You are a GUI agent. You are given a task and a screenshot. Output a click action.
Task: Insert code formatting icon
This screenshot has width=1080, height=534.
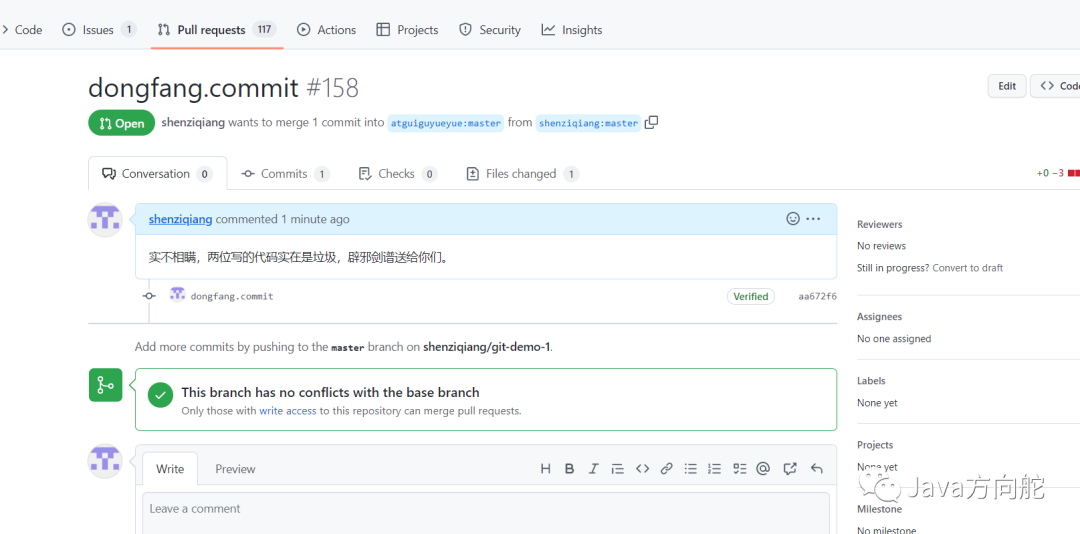pyautogui.click(x=643, y=469)
